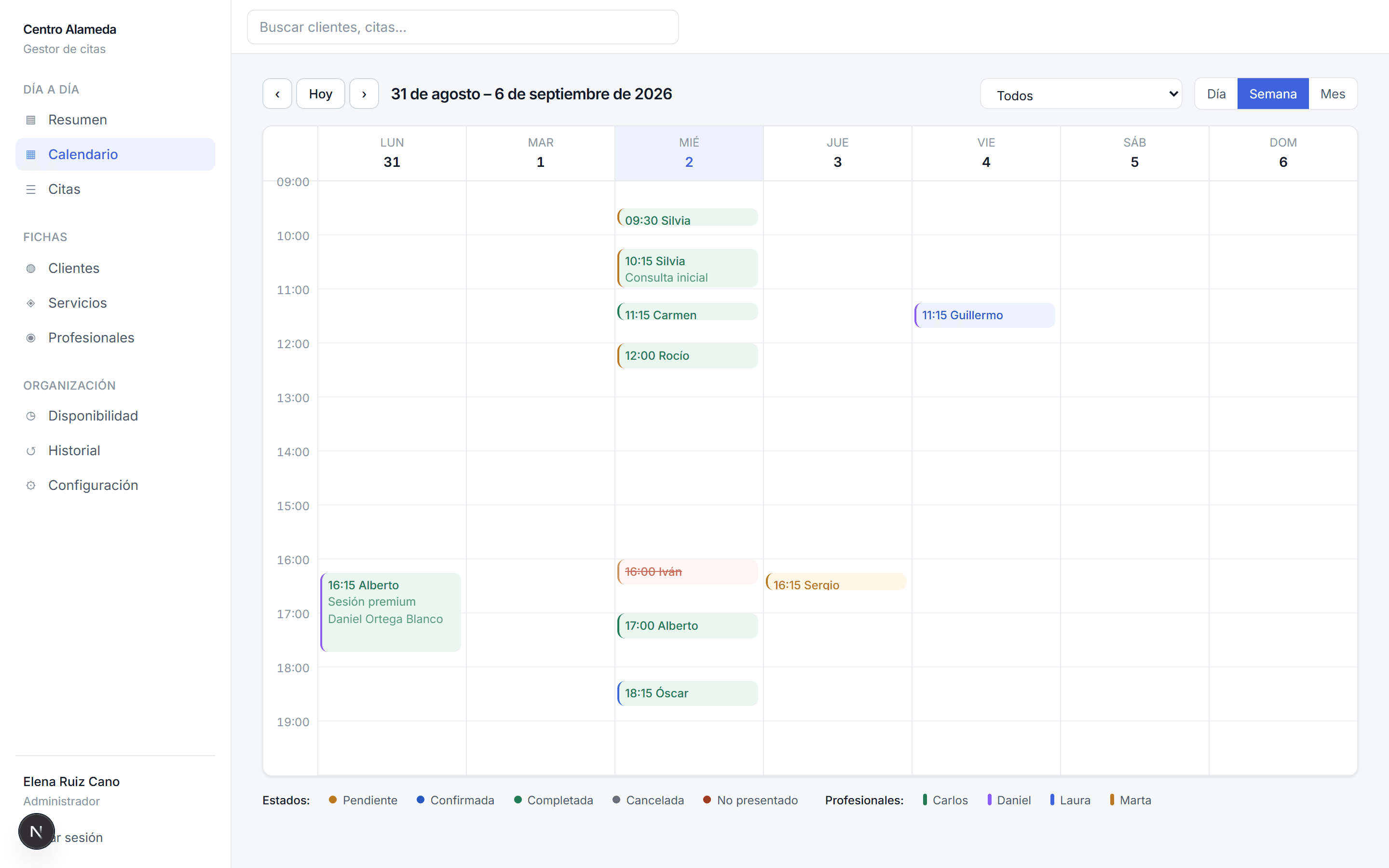Screen dimensions: 1389x868
Task: Open the 11:15 Guillermo appointment
Action: coord(985,315)
